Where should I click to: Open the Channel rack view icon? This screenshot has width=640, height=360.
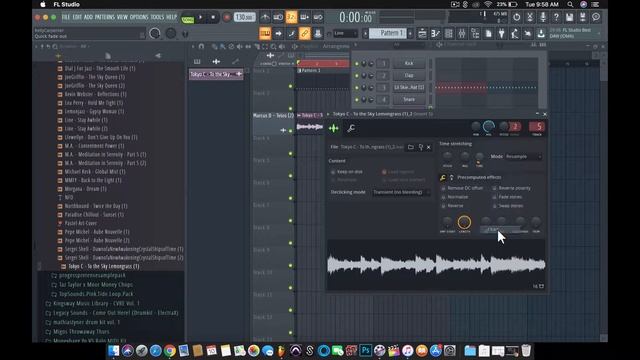point(449,33)
